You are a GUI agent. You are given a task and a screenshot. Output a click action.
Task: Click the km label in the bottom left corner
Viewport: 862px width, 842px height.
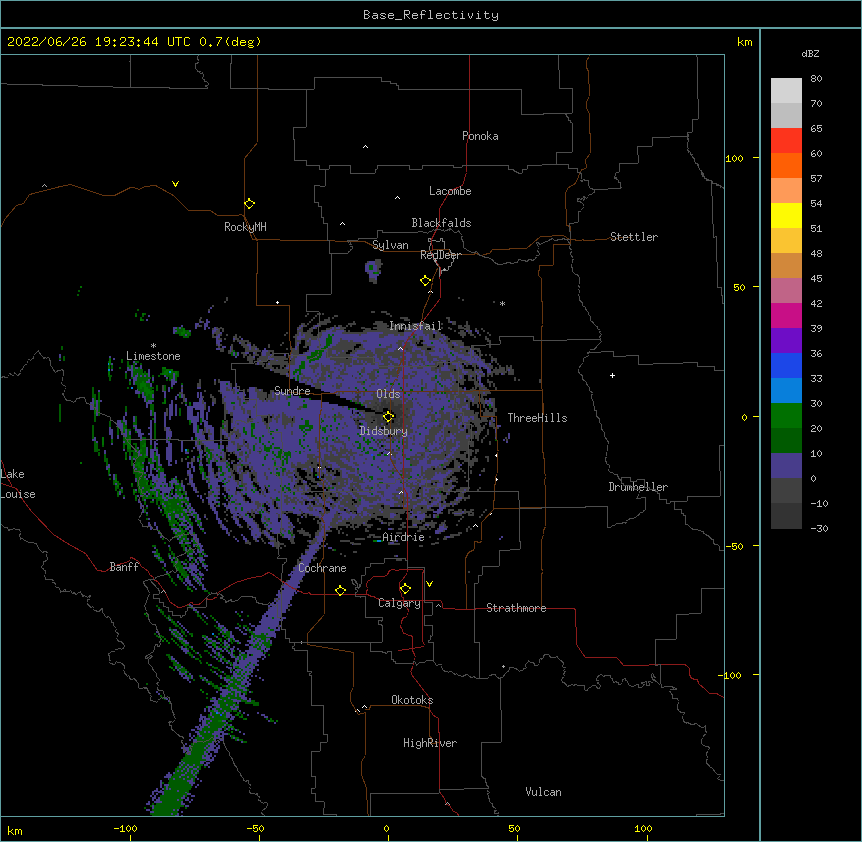[15, 830]
